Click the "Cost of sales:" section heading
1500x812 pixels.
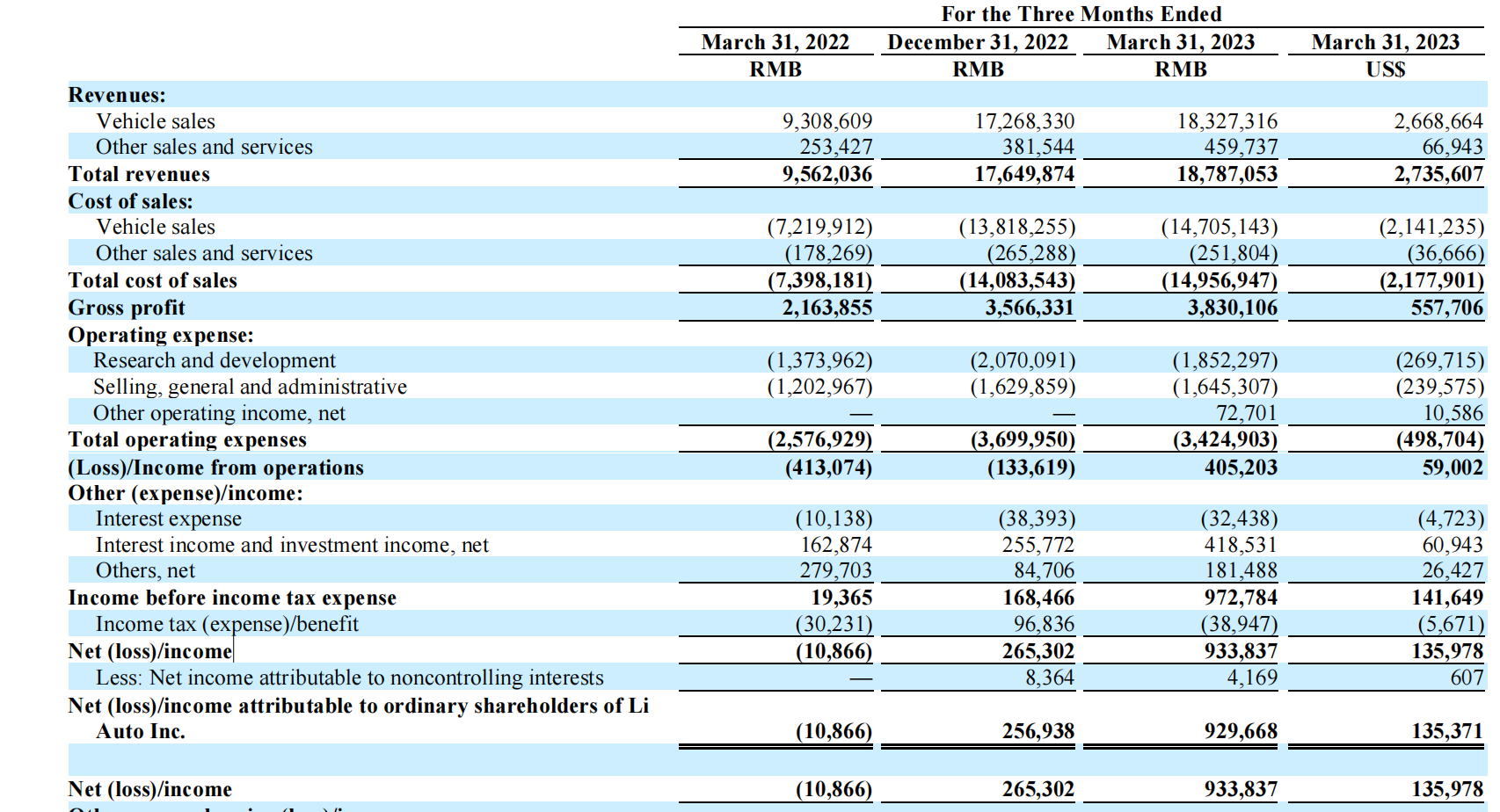pyautogui.click(x=130, y=201)
